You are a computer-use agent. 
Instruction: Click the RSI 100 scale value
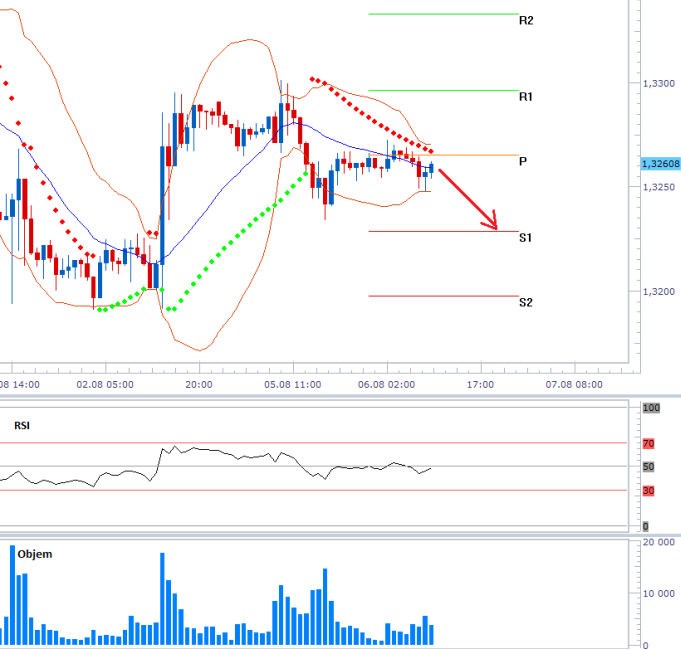tap(651, 408)
